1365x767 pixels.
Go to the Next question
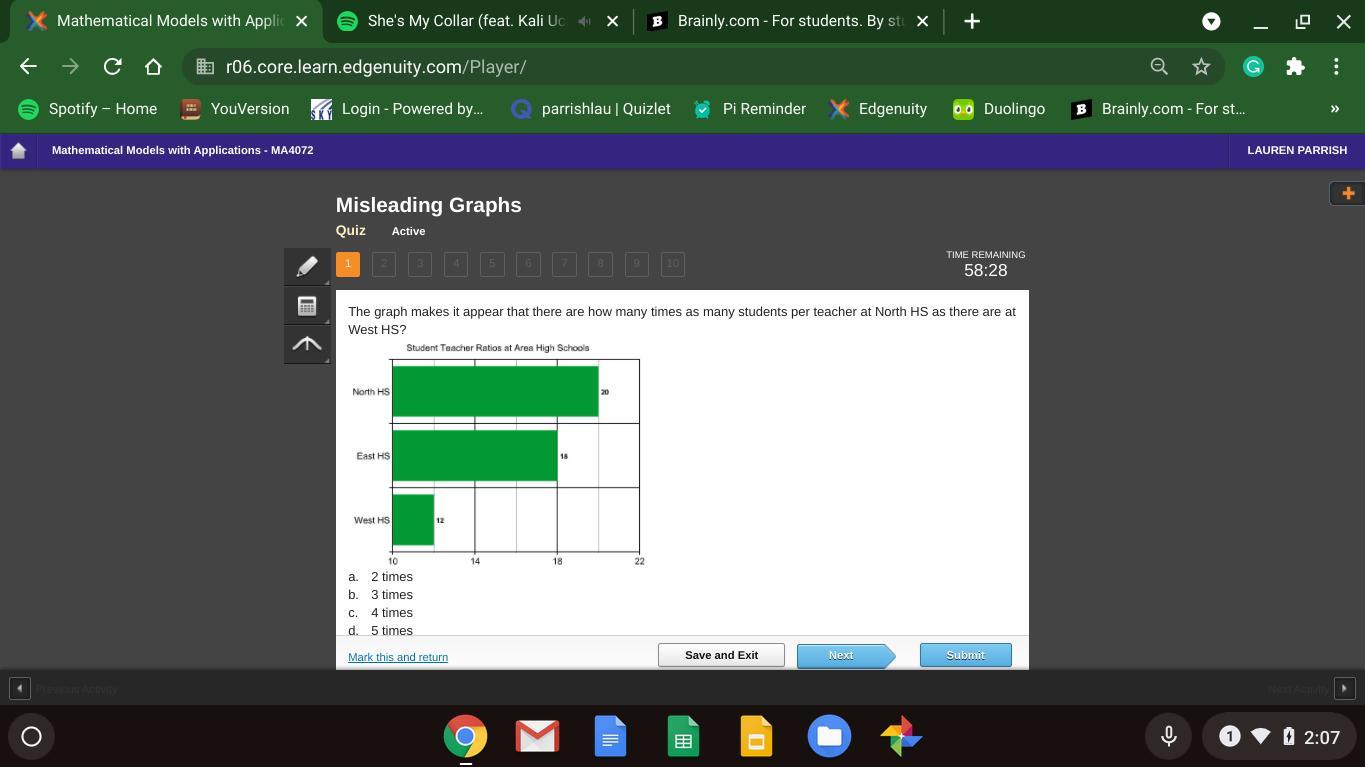[x=841, y=655]
